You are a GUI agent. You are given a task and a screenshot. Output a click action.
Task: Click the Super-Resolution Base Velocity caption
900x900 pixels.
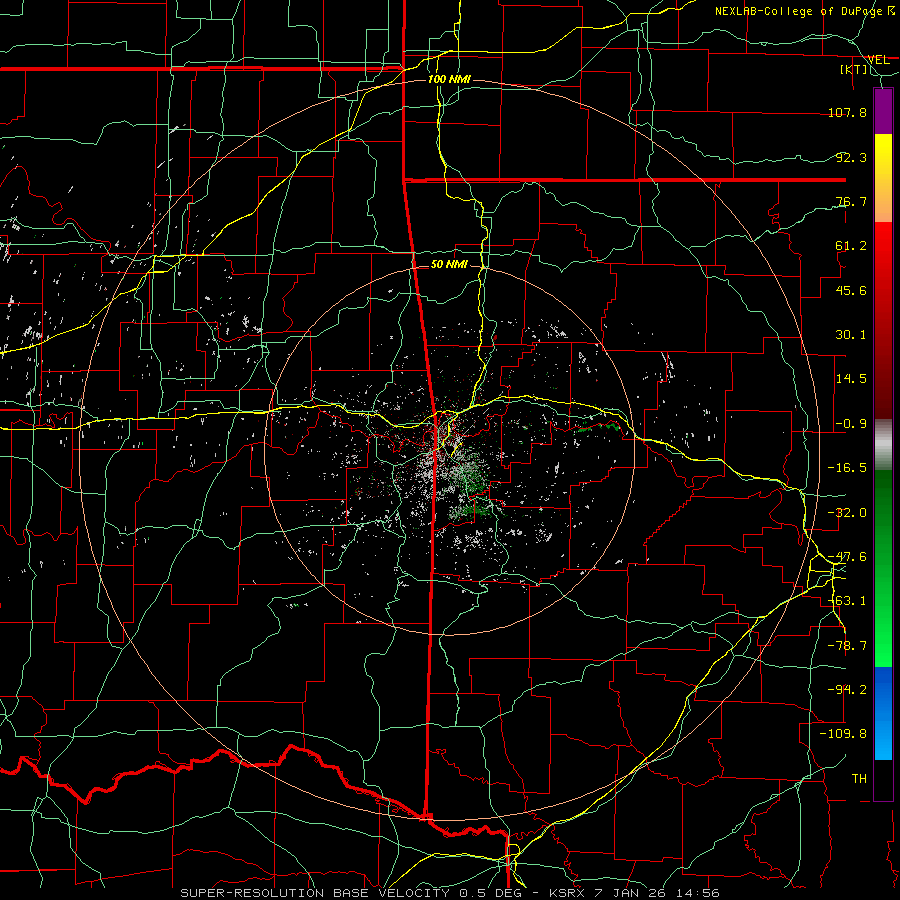click(x=449, y=893)
